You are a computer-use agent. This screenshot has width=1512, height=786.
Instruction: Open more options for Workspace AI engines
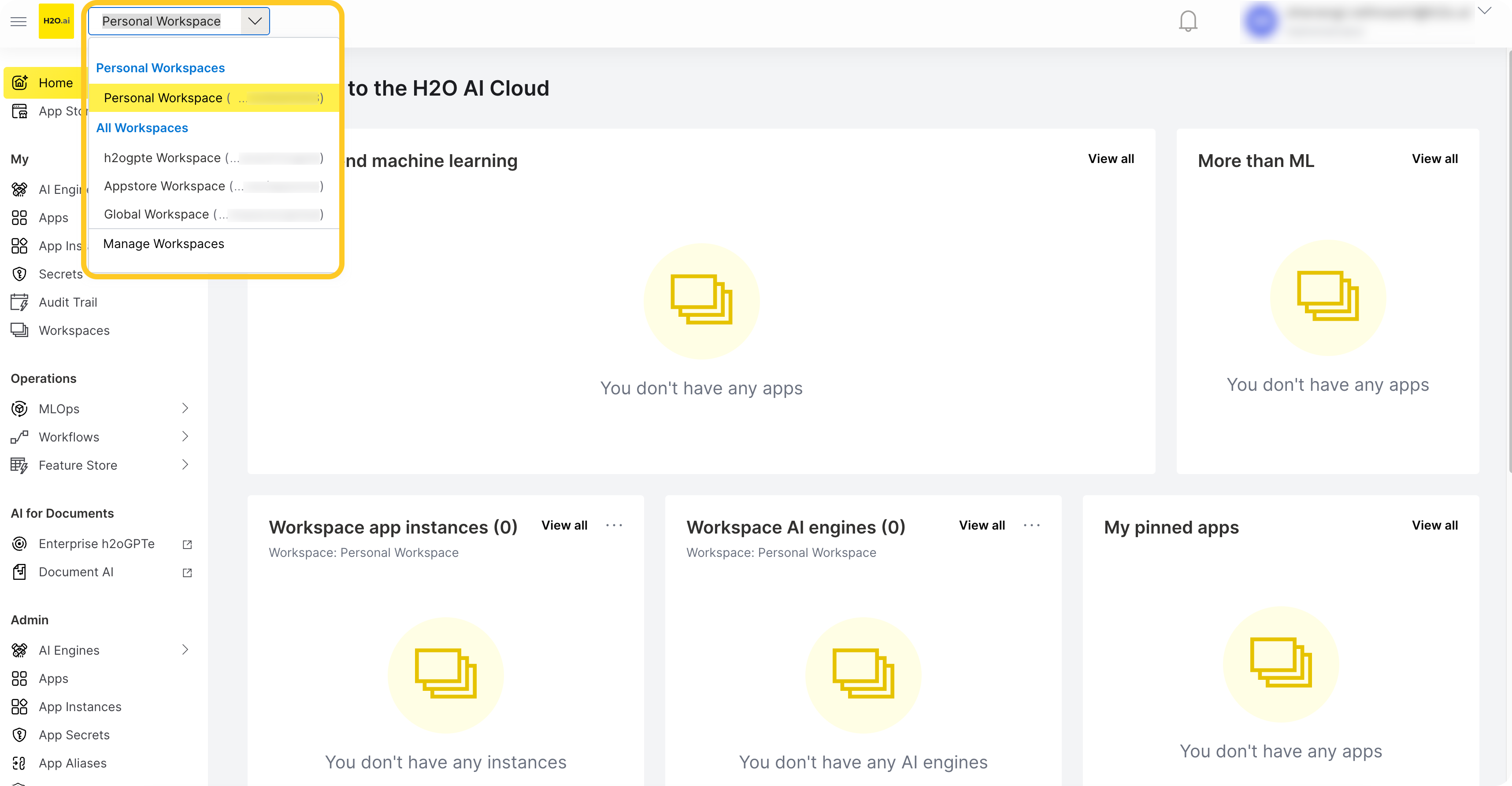point(1031,525)
